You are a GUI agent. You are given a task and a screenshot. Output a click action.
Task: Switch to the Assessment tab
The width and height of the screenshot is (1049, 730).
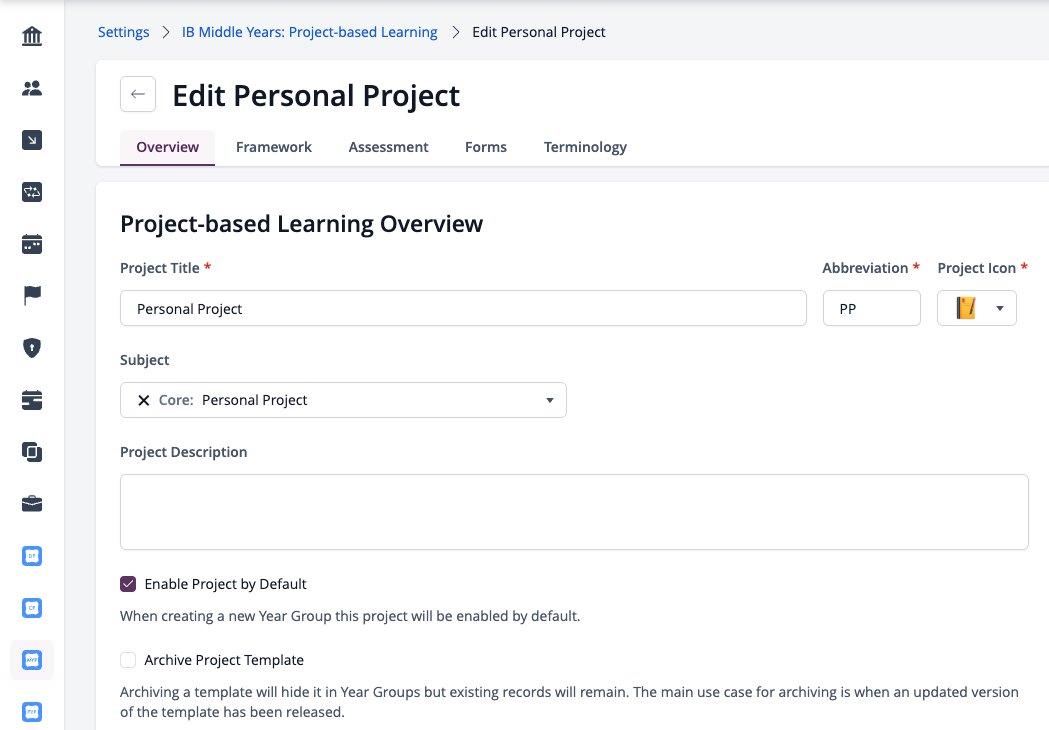[388, 147]
